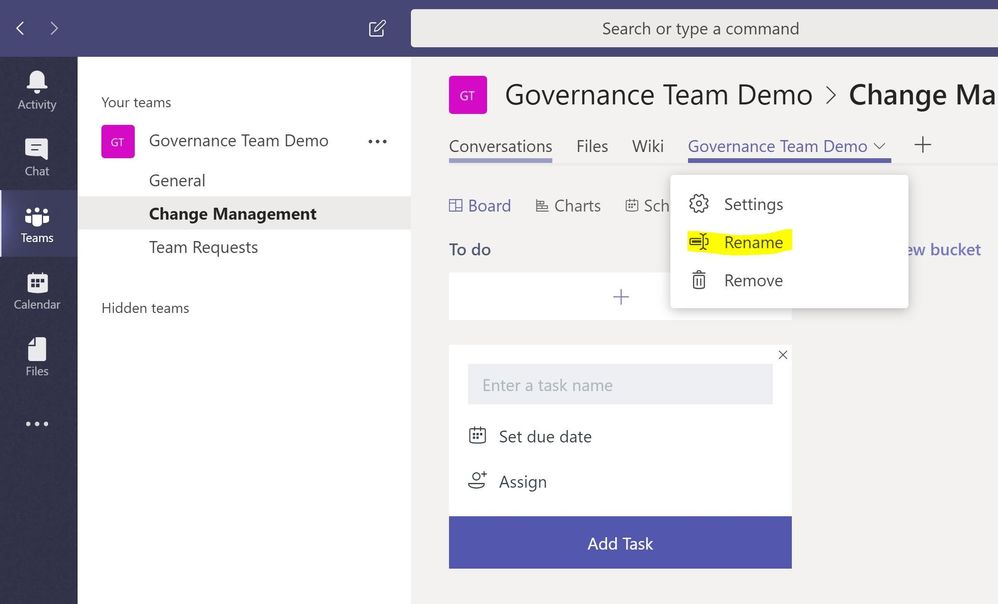
Task: Open more apps ellipsis in left rail
Action: pyautogui.click(x=37, y=424)
